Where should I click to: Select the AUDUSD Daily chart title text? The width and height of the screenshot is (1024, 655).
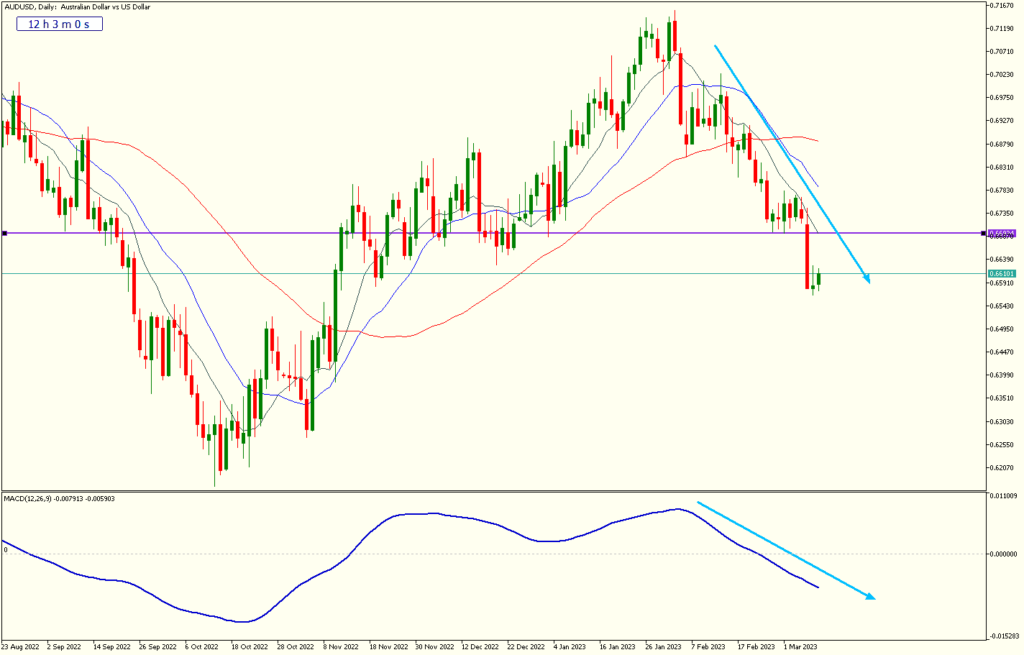coord(78,7)
